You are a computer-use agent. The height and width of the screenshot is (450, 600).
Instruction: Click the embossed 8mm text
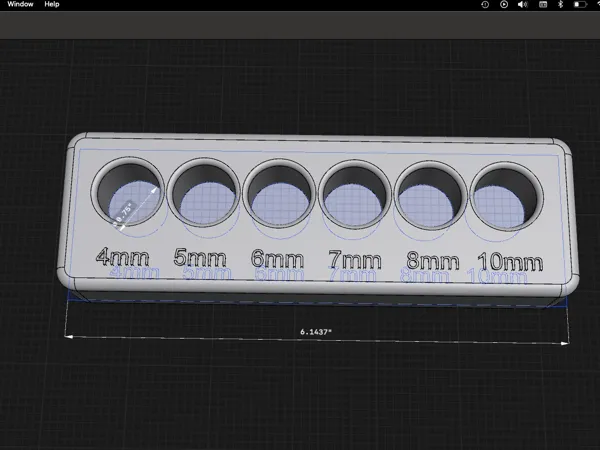click(433, 261)
